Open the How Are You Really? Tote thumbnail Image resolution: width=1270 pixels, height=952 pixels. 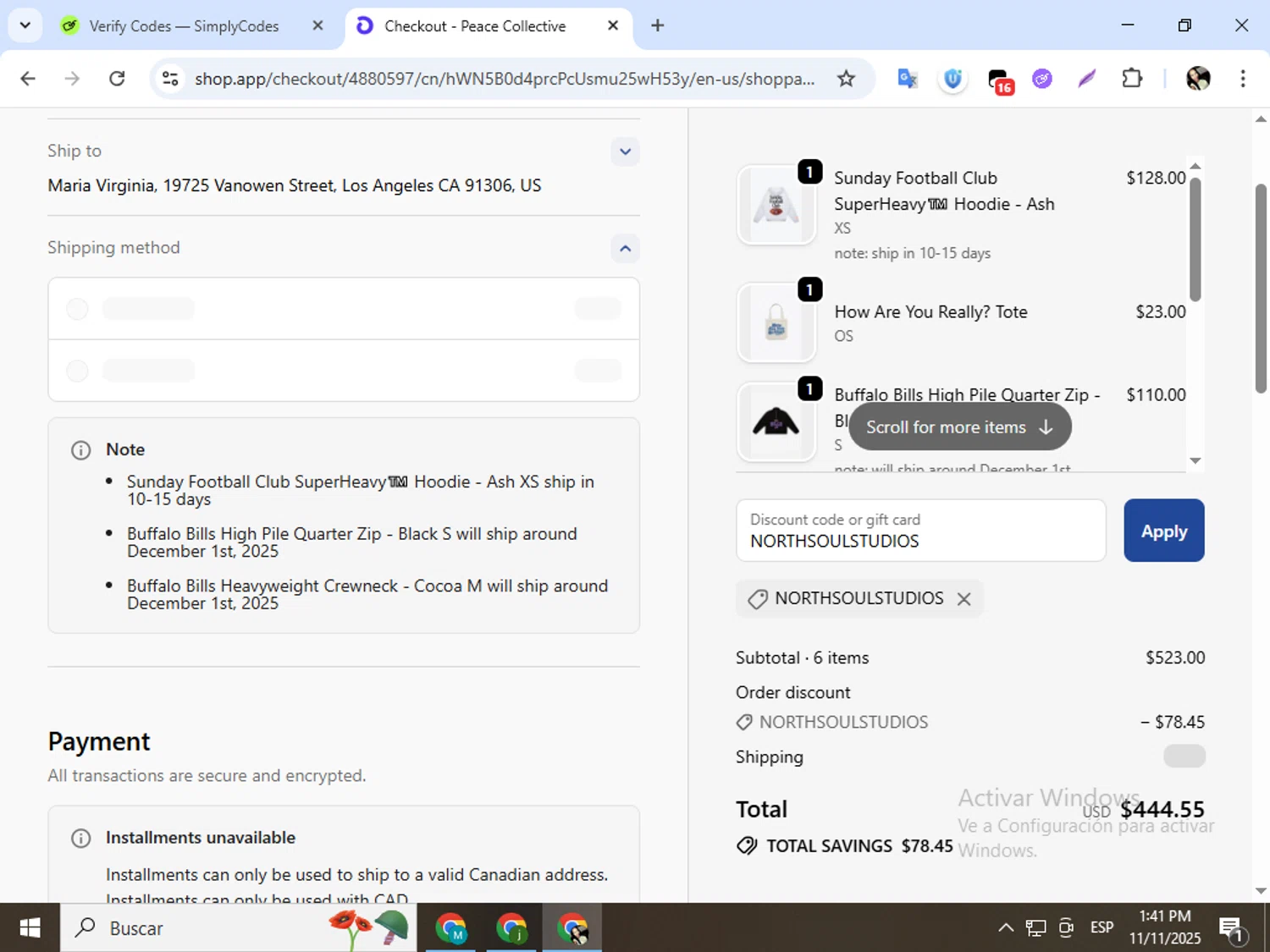point(776,323)
